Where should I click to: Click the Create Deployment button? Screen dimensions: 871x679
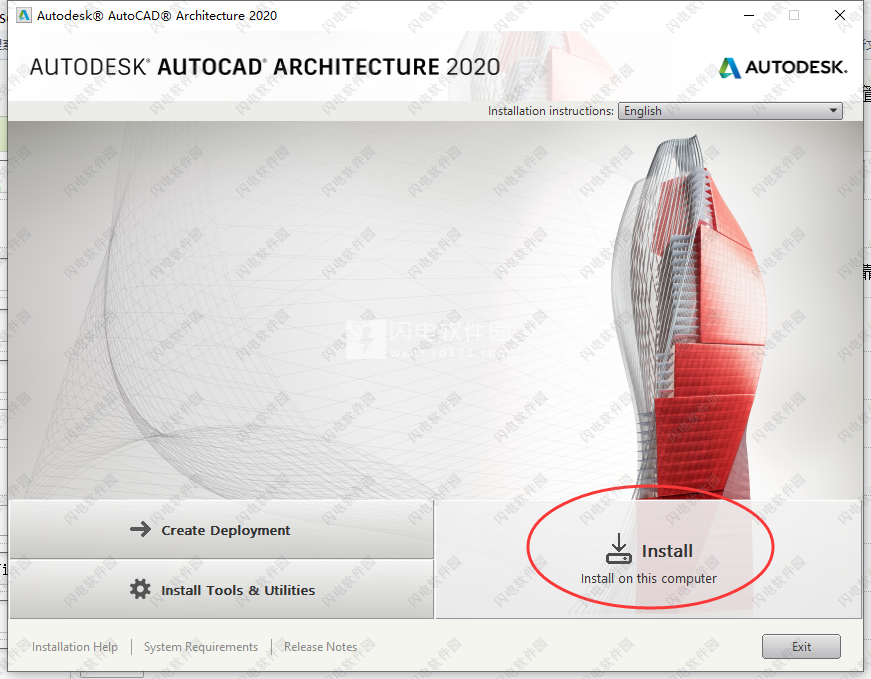tap(222, 530)
